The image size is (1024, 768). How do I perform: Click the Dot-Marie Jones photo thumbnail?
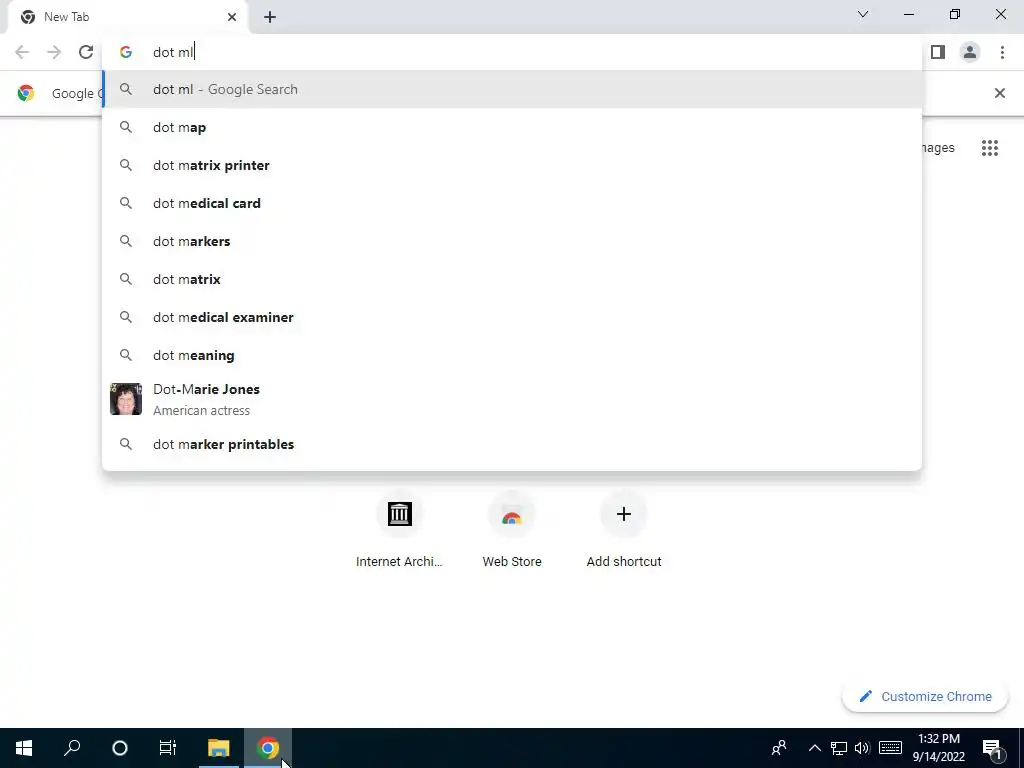(x=126, y=399)
